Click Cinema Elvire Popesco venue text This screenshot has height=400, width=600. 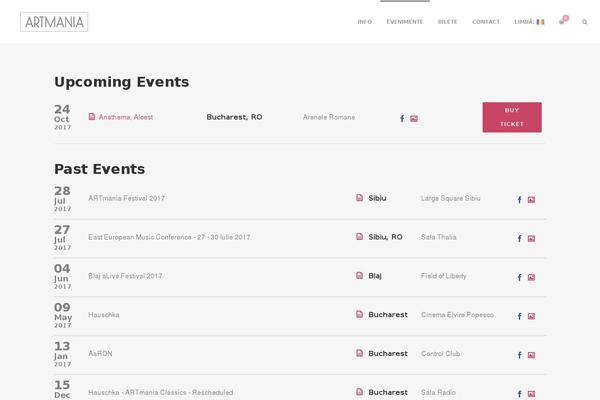(457, 315)
